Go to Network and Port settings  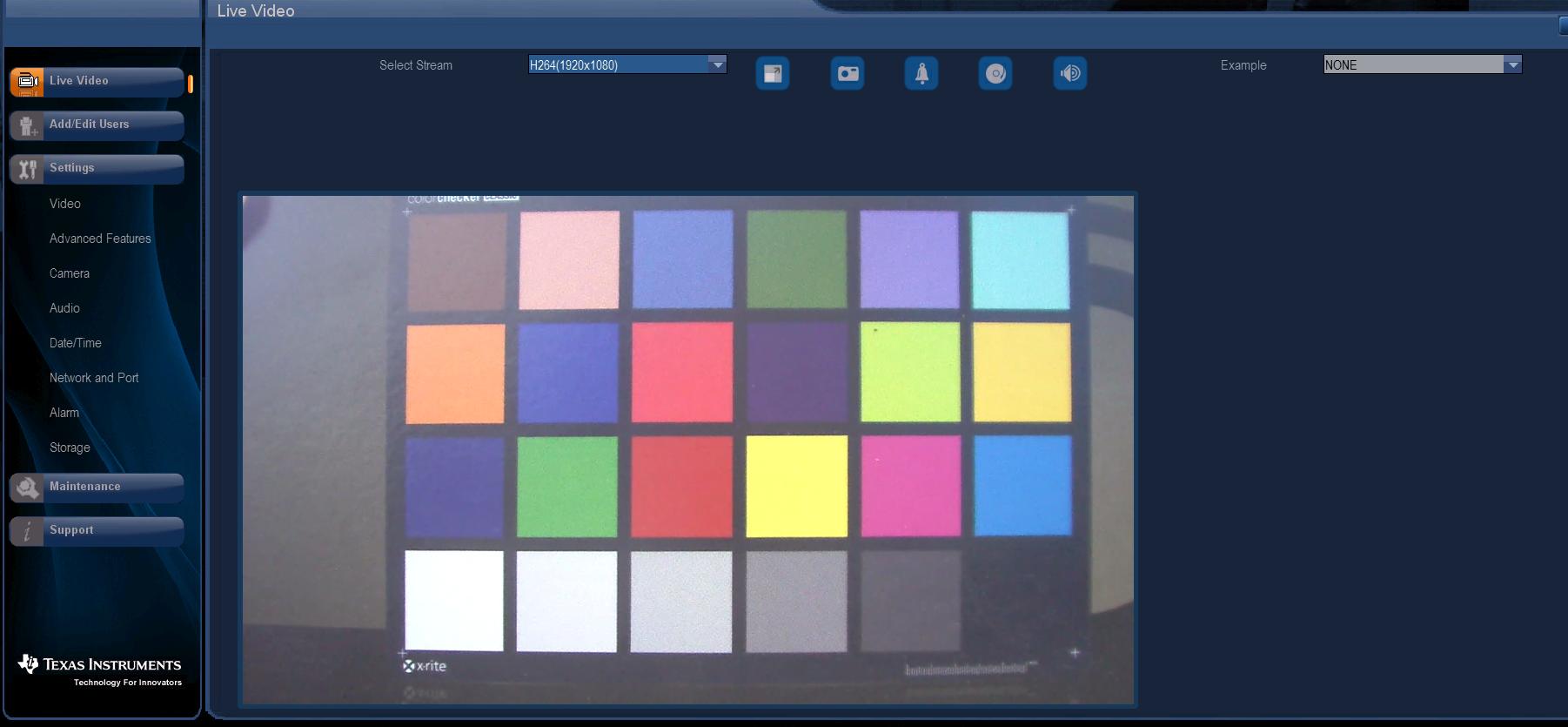pyautogui.click(x=94, y=378)
